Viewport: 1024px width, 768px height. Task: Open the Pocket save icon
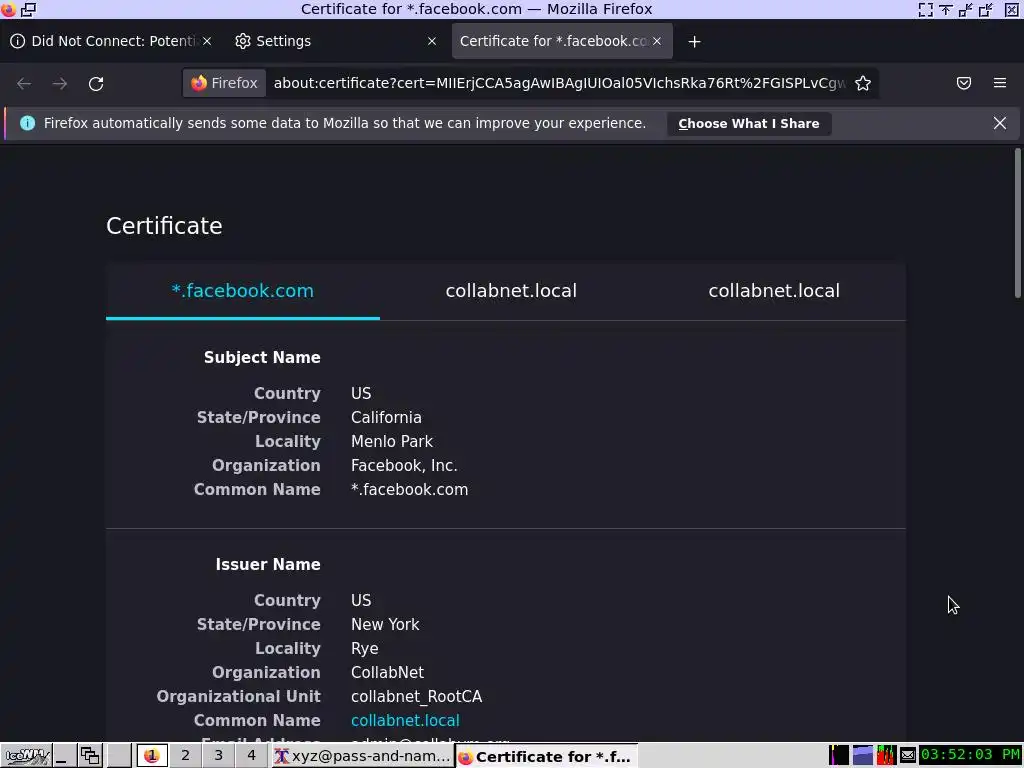coord(963,83)
